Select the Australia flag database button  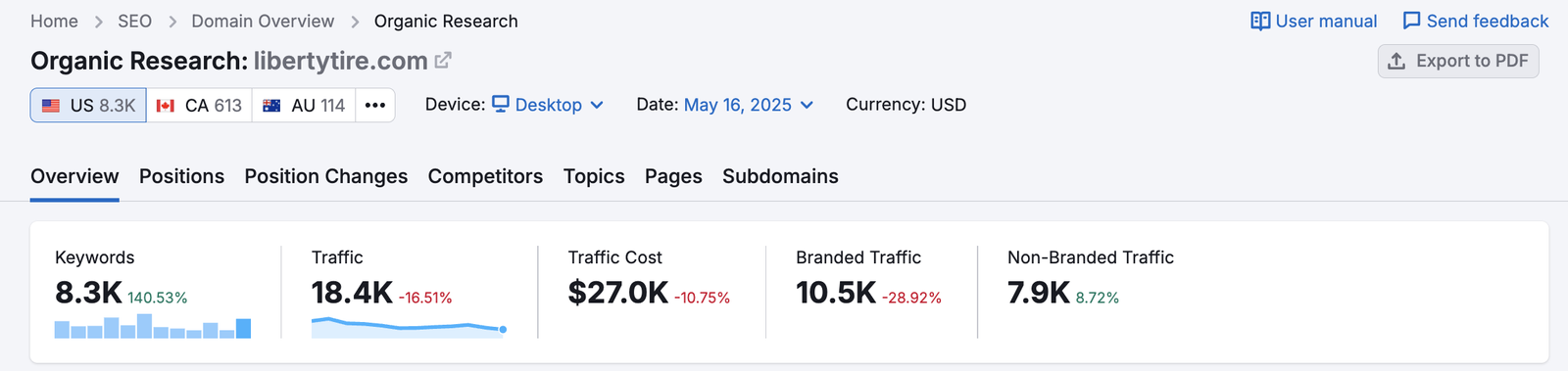point(304,105)
